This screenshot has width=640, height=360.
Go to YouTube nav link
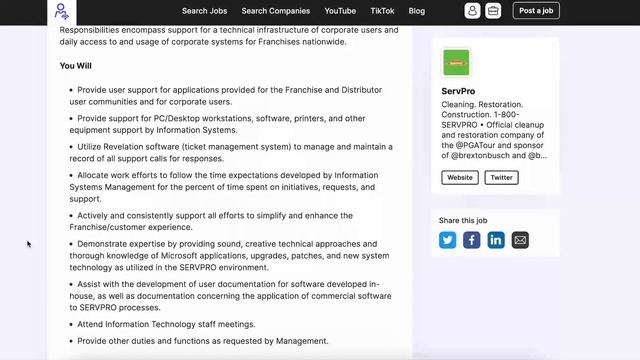340,11
